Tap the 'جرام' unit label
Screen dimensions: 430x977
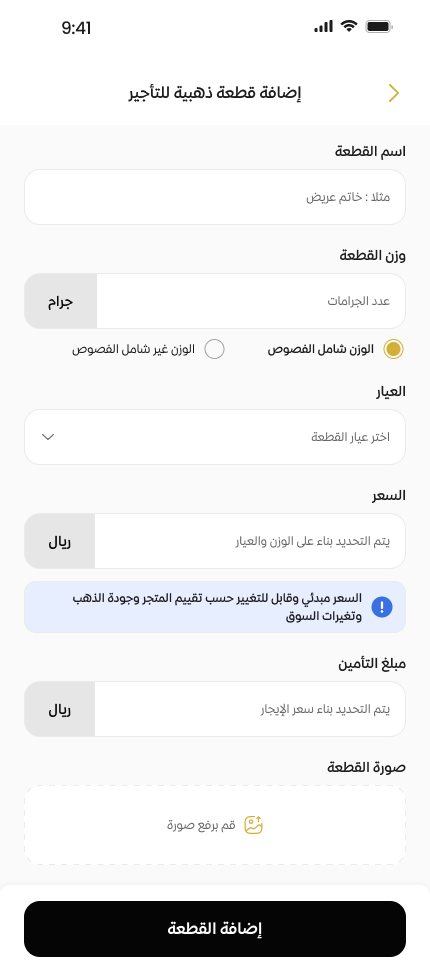[x=60, y=302]
